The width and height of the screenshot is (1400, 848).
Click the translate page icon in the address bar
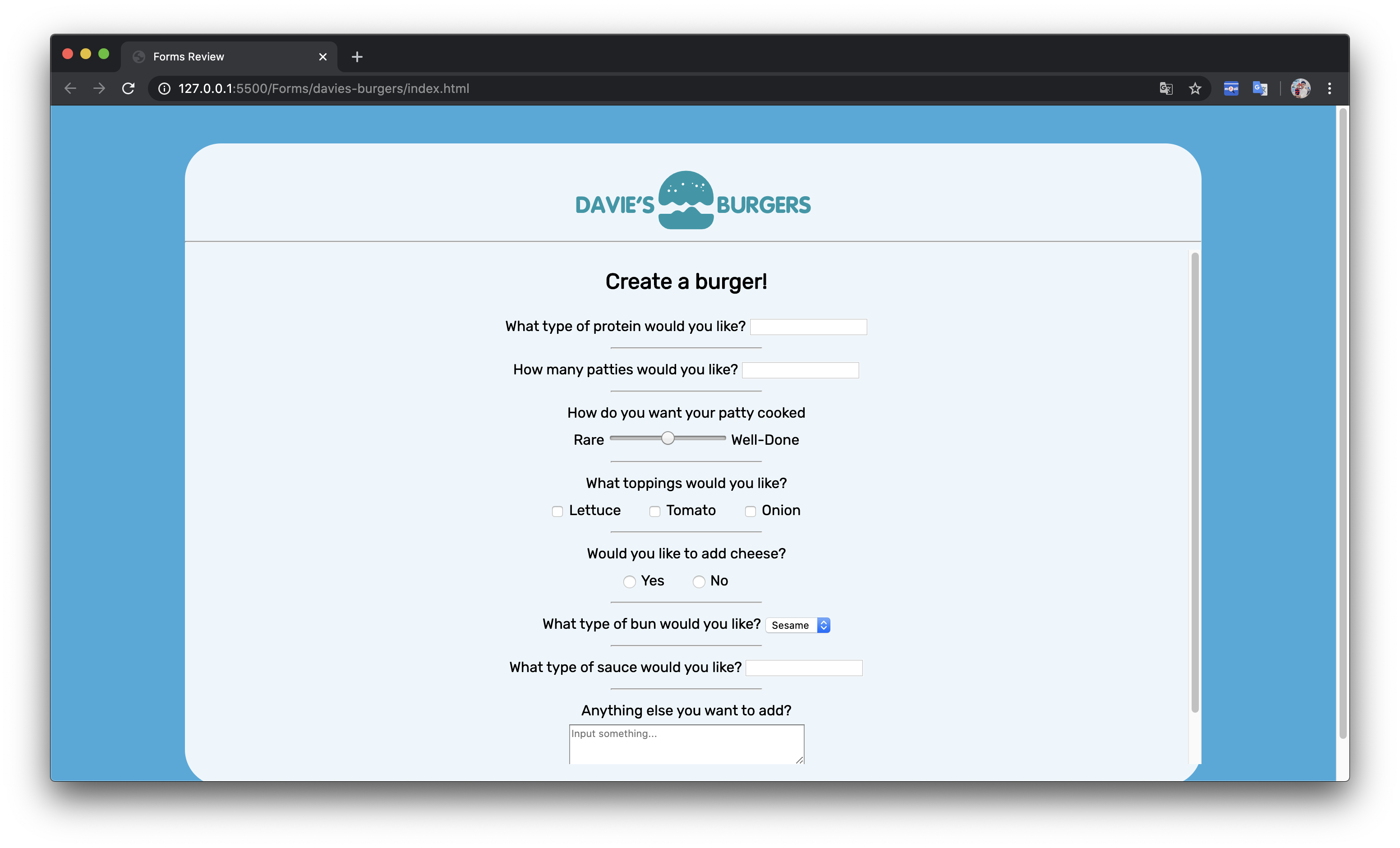point(1166,89)
